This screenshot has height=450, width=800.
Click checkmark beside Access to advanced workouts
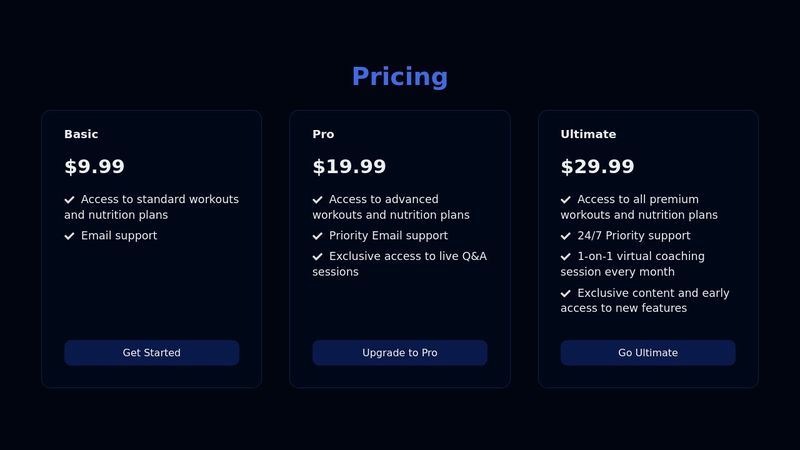318,200
